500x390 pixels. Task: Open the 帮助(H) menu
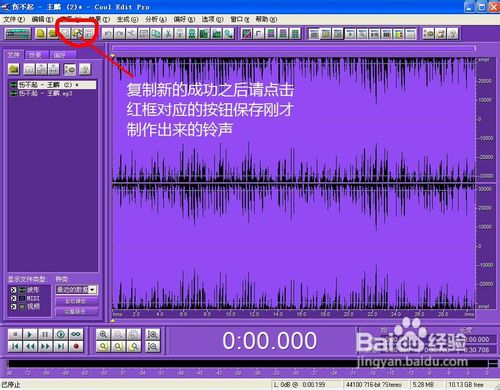click(x=266, y=19)
